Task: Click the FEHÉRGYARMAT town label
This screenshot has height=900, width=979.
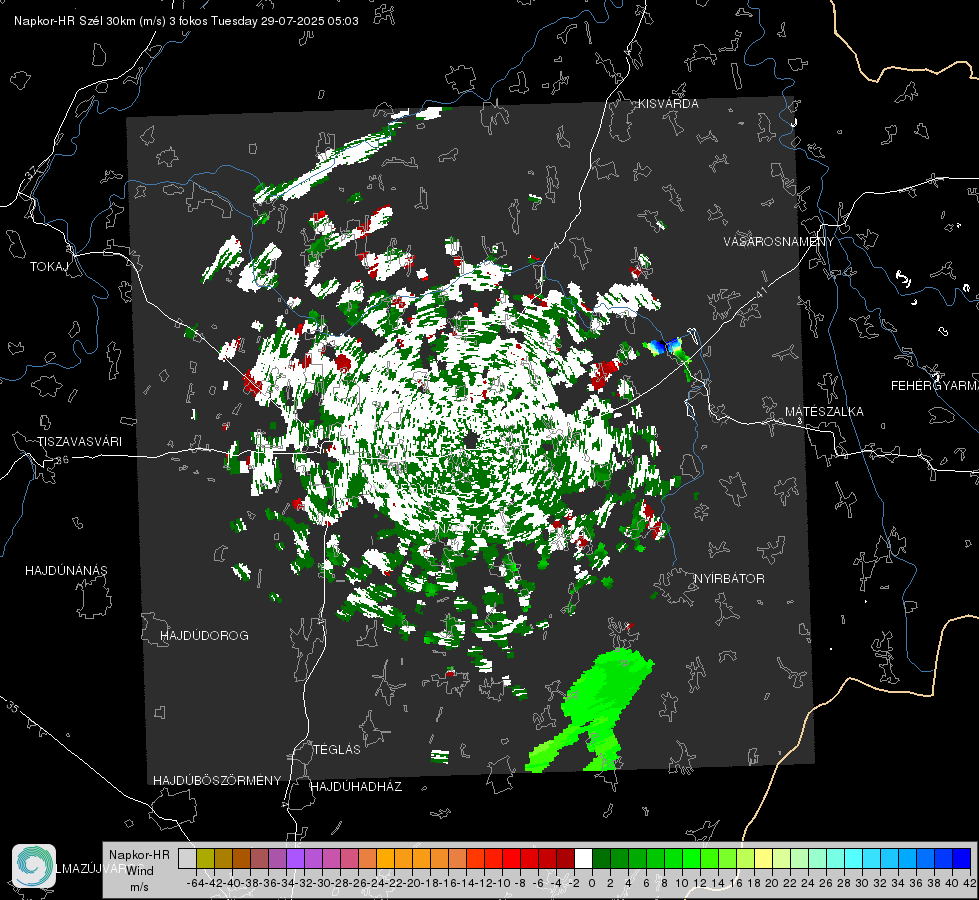Action: [x=934, y=386]
